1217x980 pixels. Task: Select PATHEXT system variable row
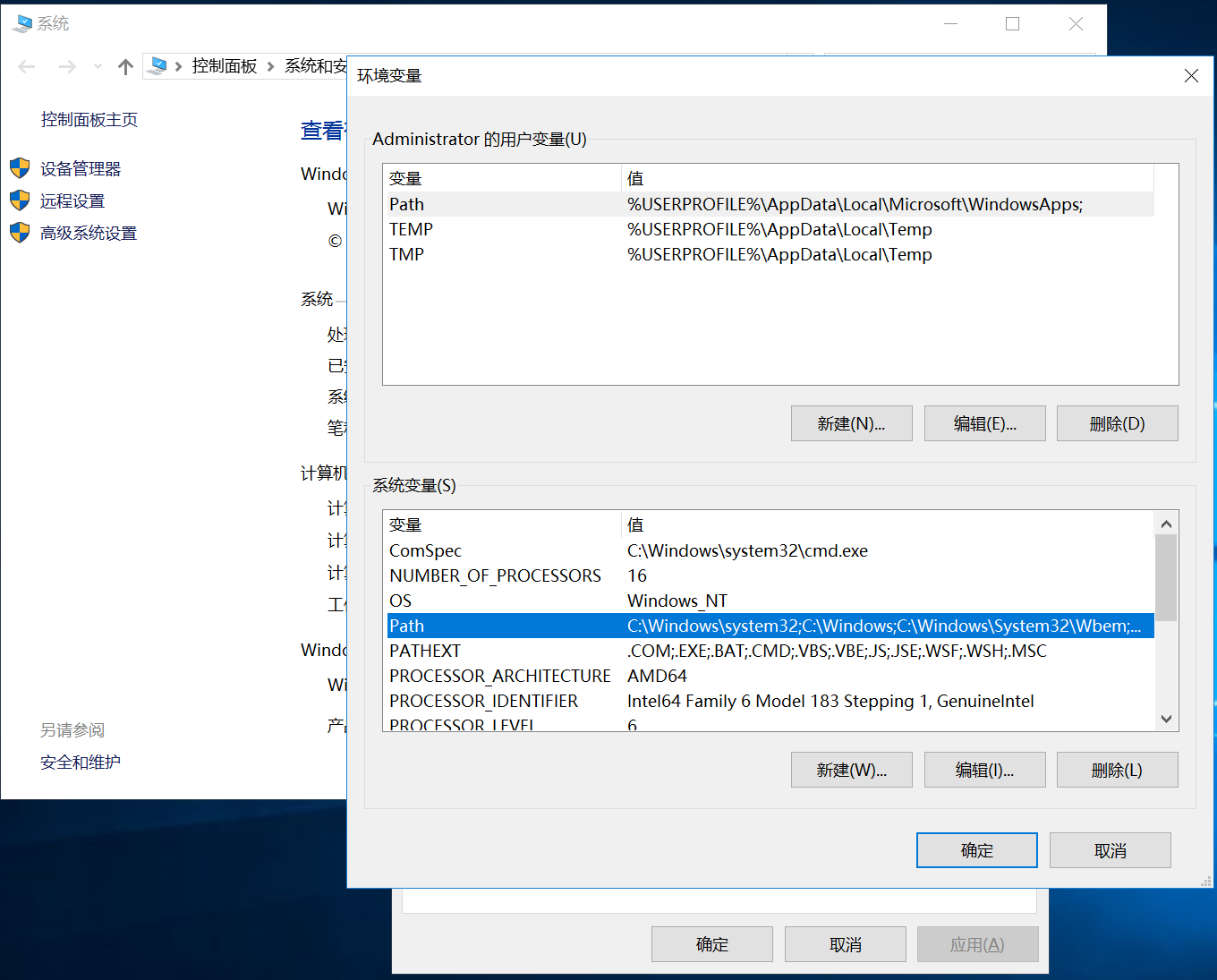tap(770, 651)
